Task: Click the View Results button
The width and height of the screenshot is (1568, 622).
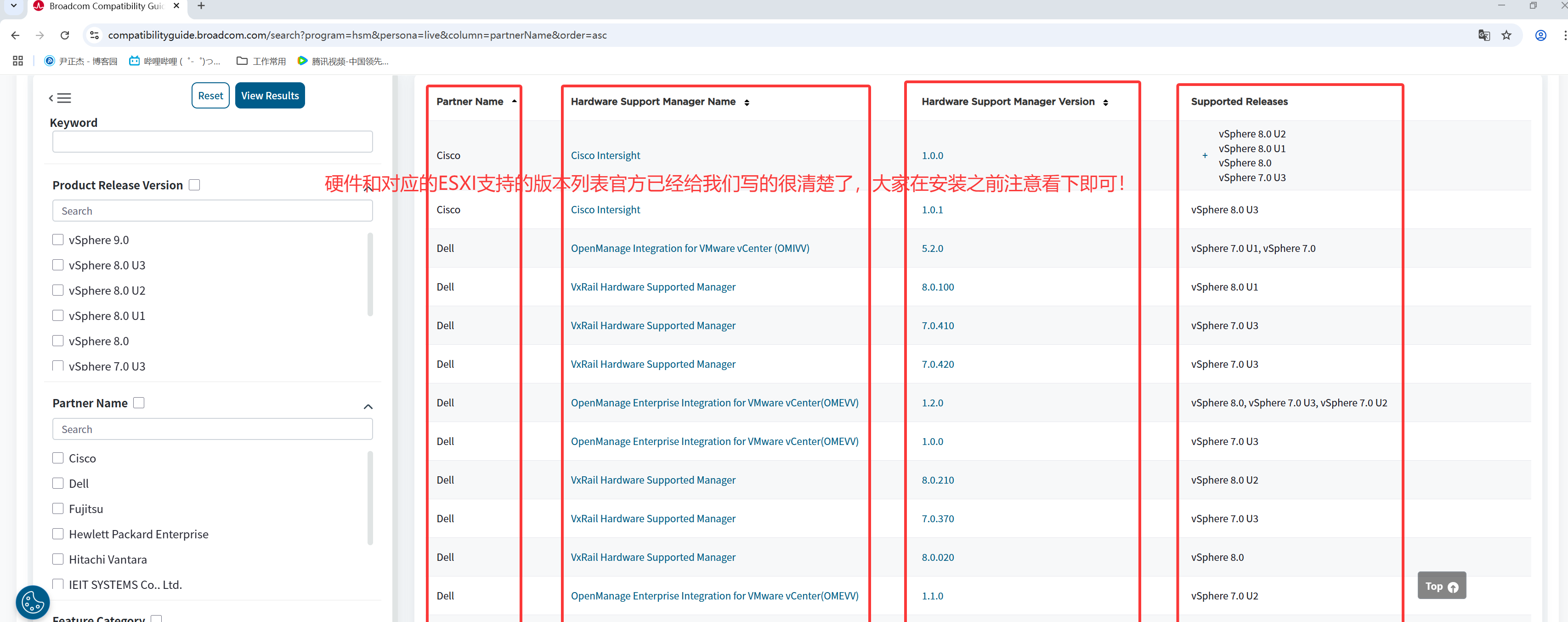Action: point(270,96)
